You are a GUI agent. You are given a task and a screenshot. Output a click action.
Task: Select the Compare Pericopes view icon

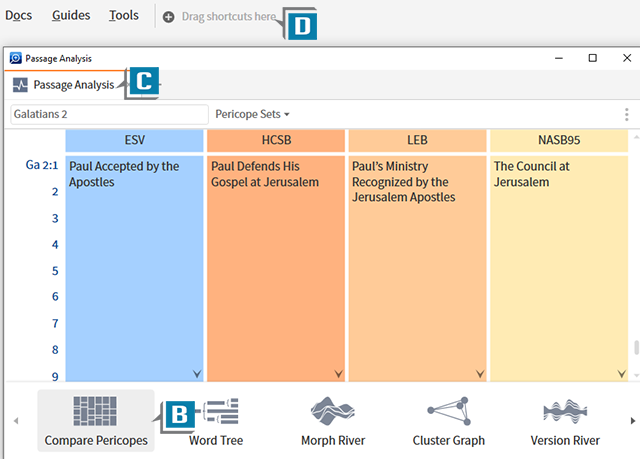tap(95, 411)
